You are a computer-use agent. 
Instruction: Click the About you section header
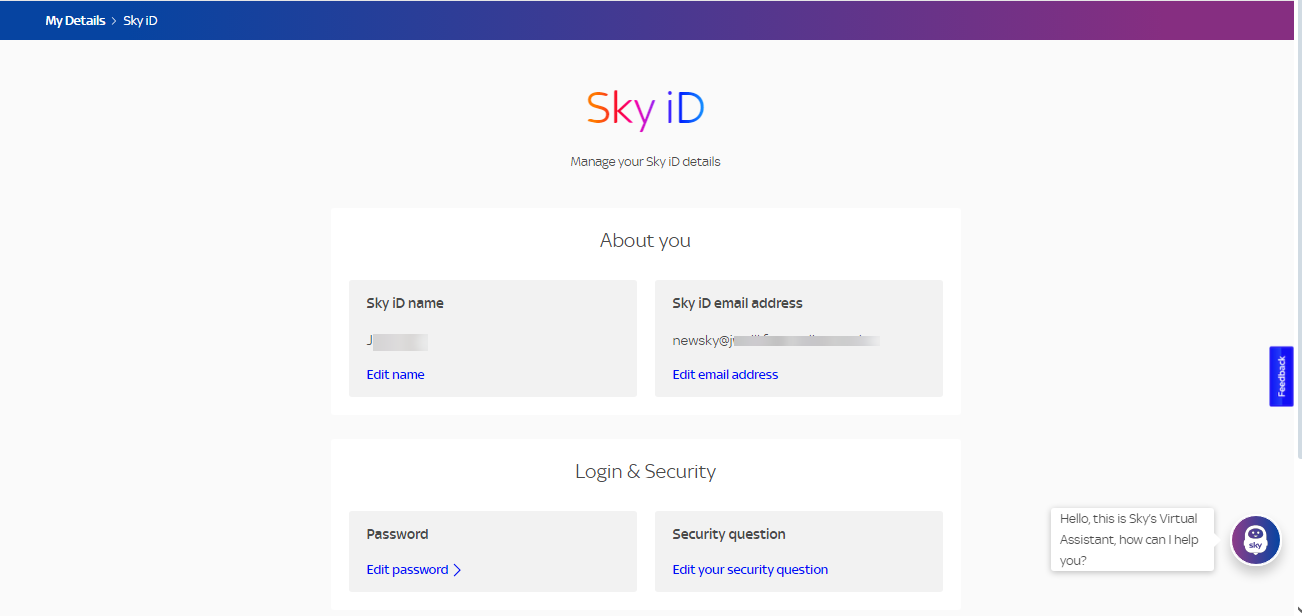(x=645, y=240)
